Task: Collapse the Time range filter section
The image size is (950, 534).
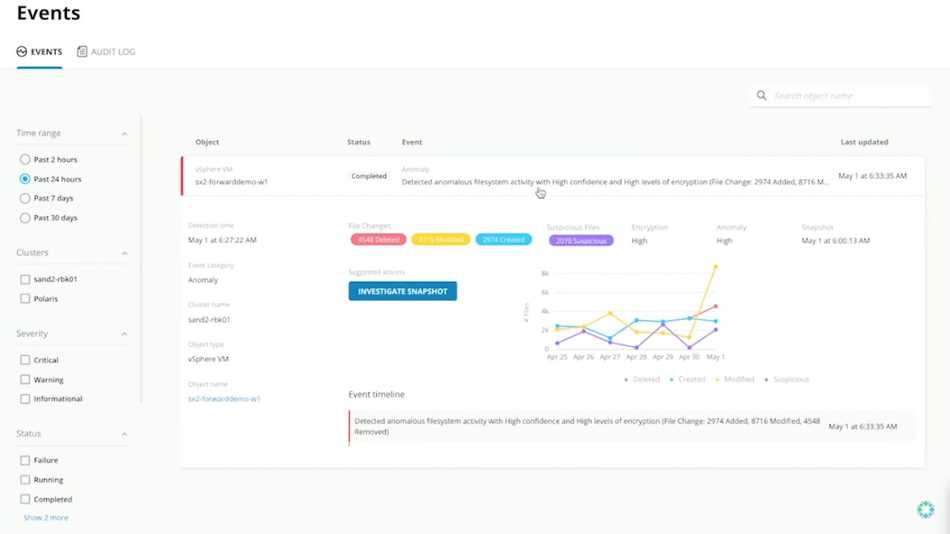Action: pos(124,133)
